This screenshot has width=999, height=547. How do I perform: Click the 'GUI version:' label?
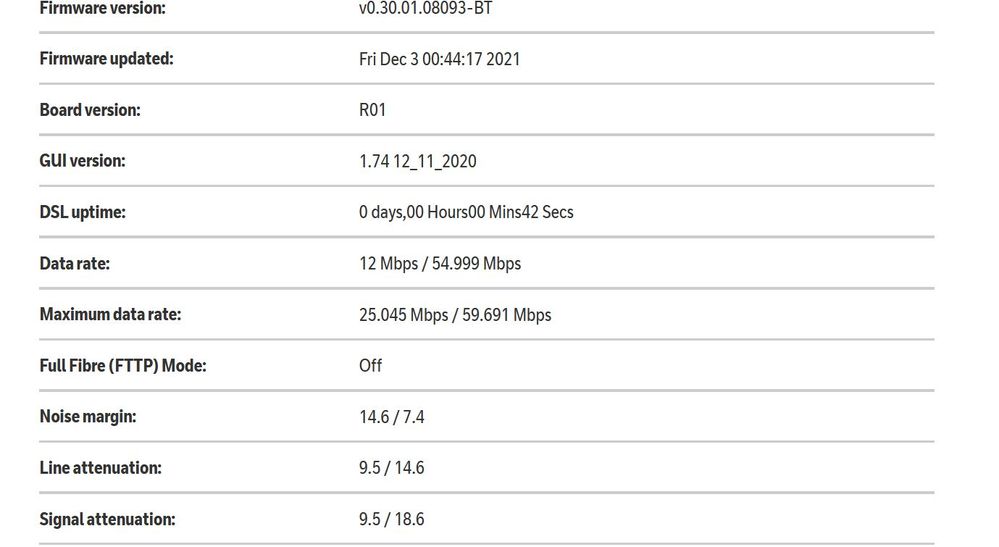(82, 161)
